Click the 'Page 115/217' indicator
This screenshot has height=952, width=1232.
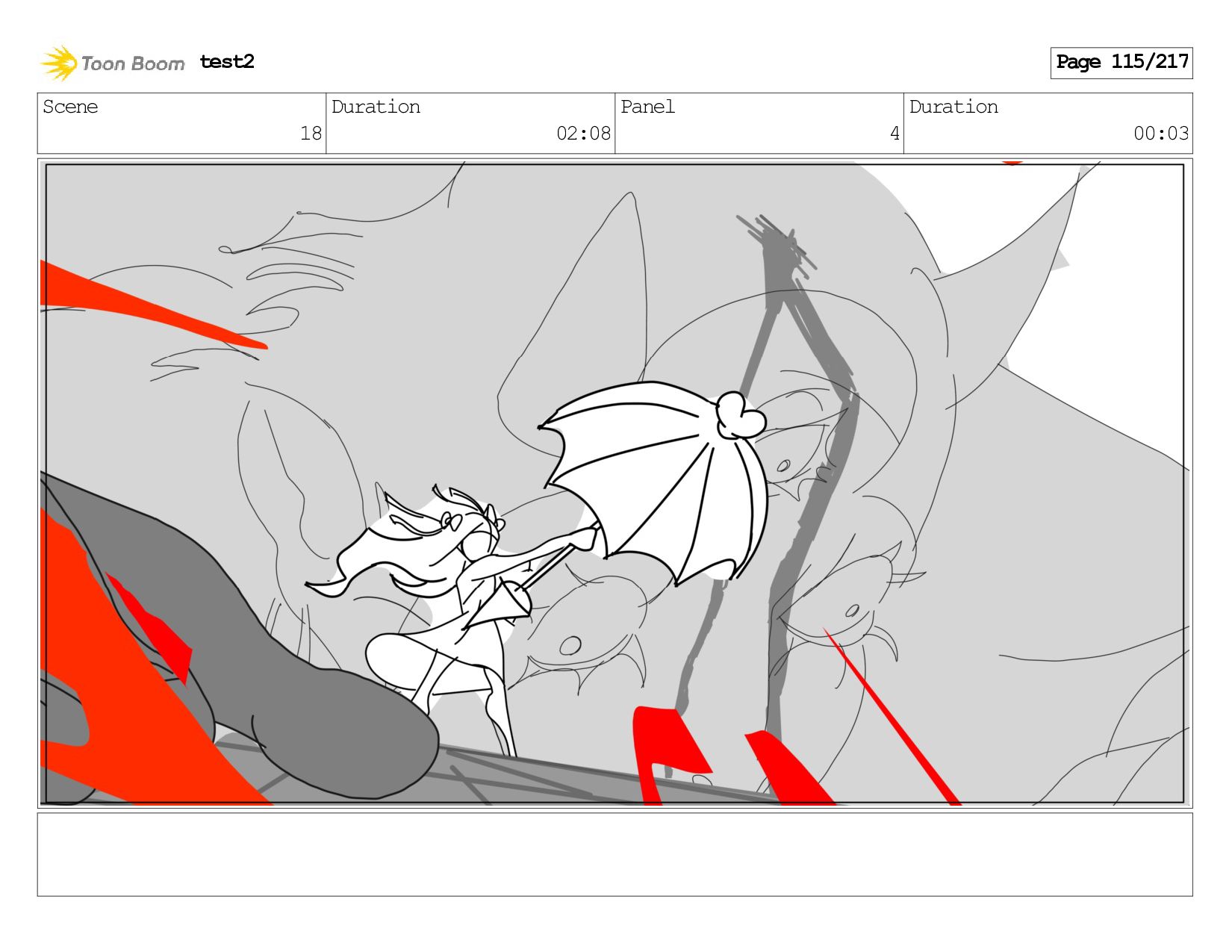coord(1121,63)
